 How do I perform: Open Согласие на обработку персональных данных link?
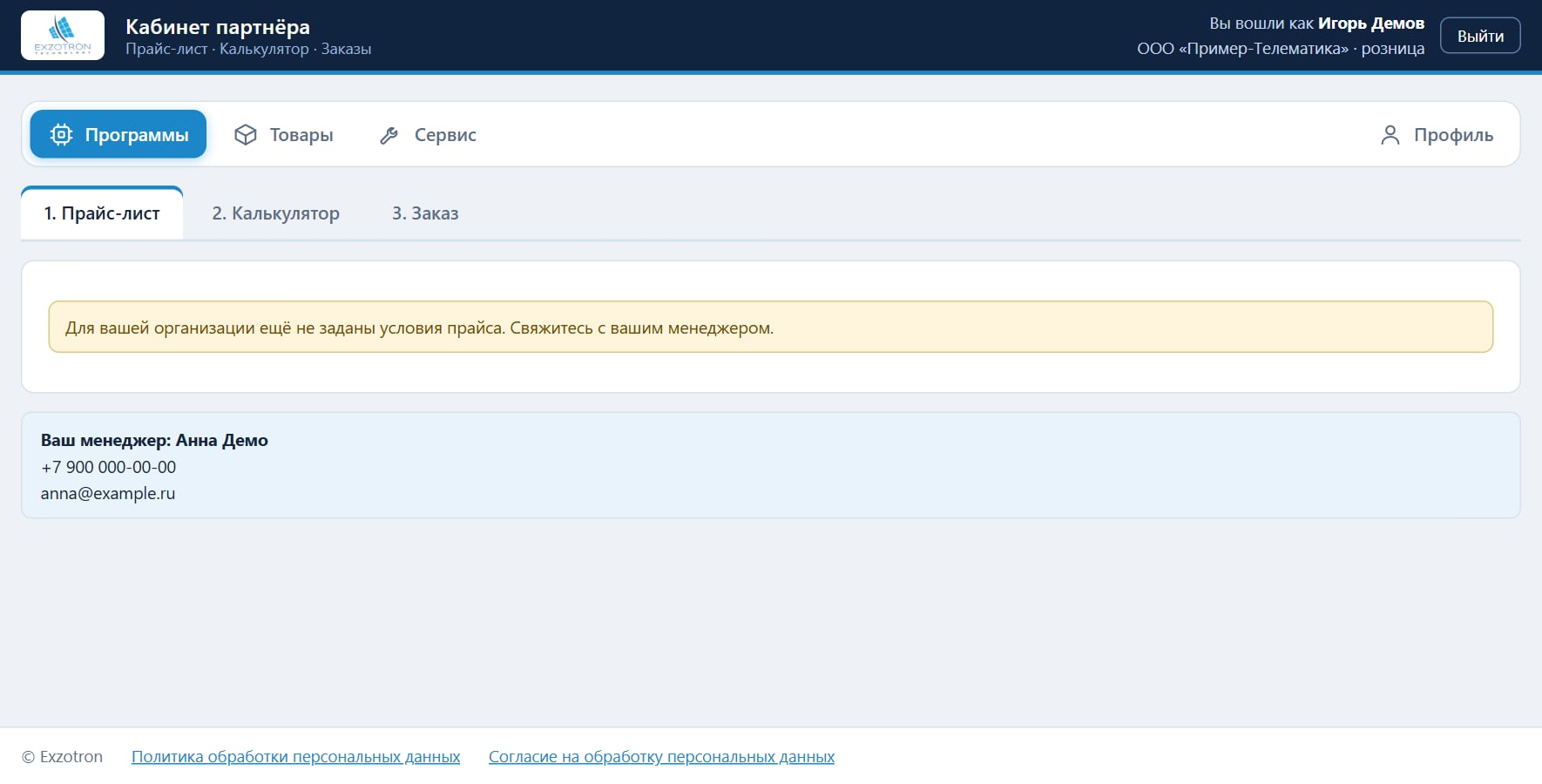661,756
